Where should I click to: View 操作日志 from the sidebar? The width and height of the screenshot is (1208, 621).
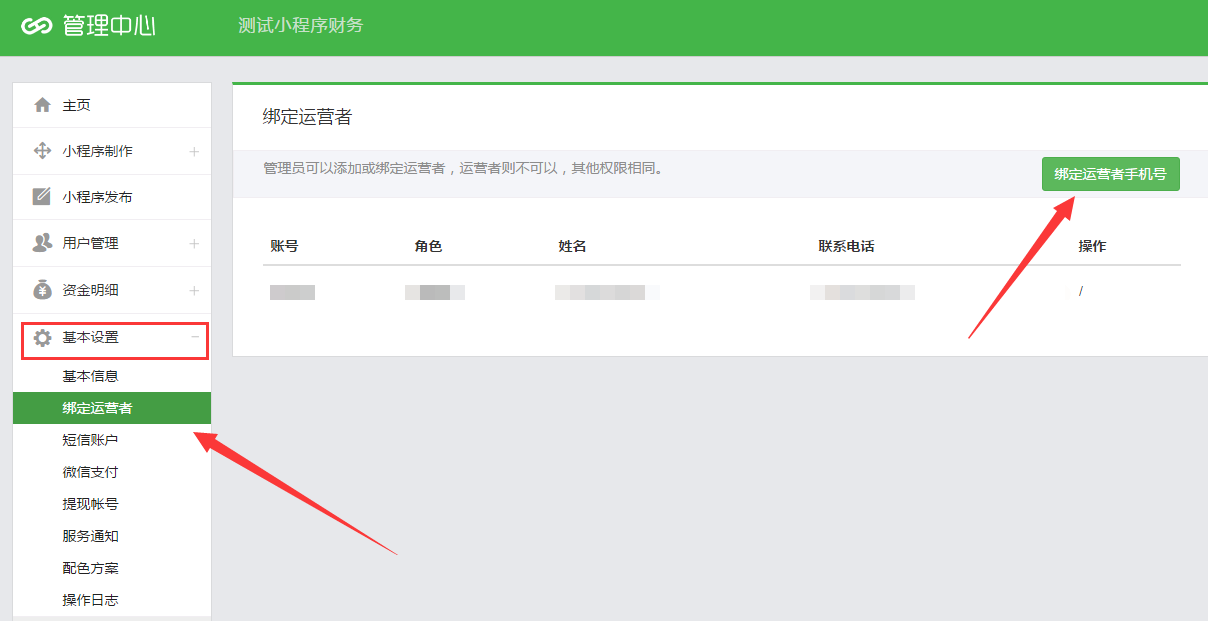tap(90, 600)
